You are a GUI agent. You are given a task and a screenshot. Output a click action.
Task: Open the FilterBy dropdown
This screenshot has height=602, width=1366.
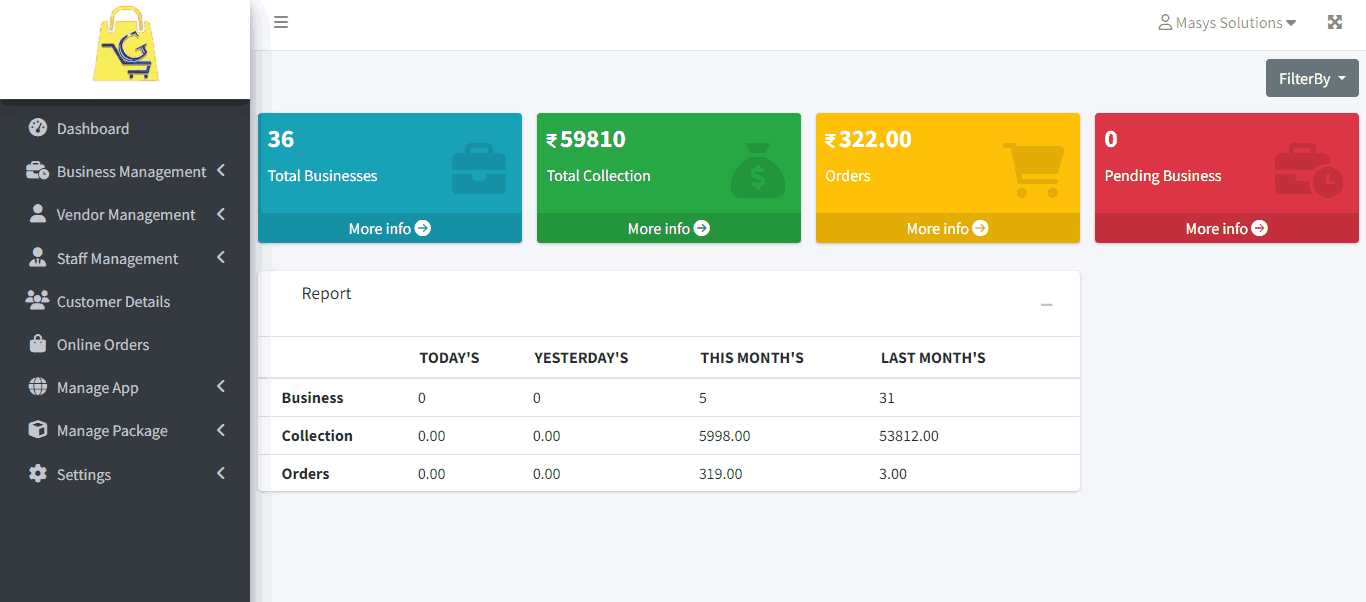[1311, 78]
